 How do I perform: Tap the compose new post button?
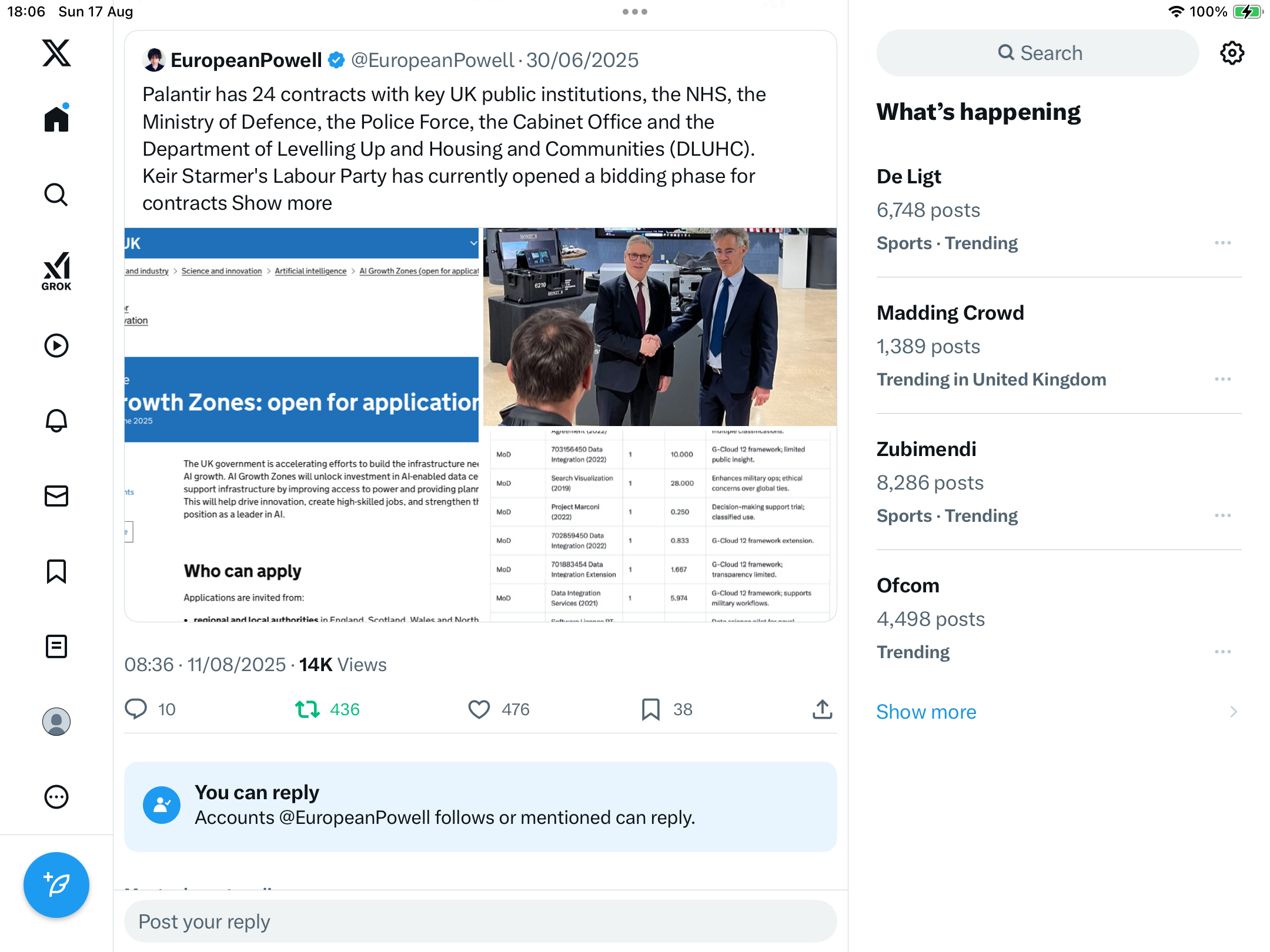(56, 884)
